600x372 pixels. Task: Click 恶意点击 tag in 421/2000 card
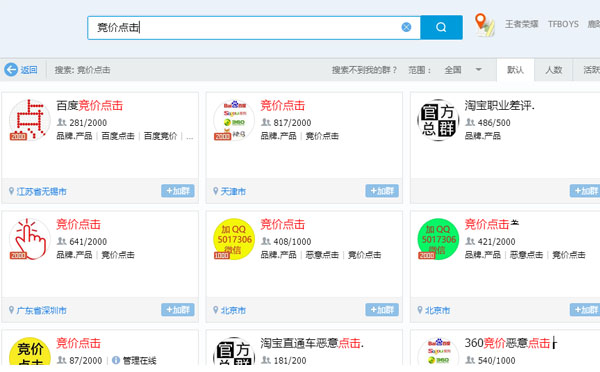pyautogui.click(x=527, y=255)
